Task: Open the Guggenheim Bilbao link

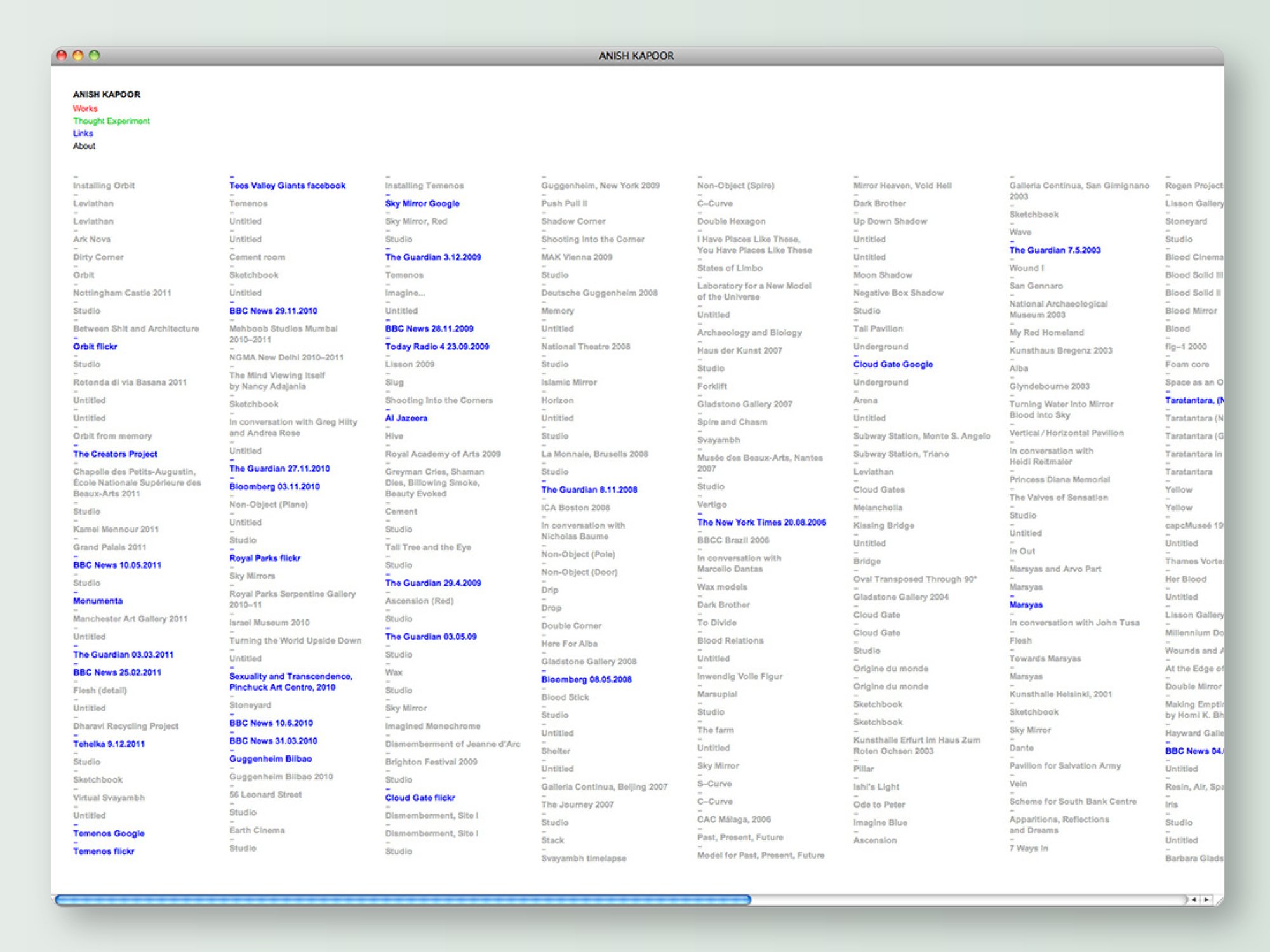Action: (271, 759)
